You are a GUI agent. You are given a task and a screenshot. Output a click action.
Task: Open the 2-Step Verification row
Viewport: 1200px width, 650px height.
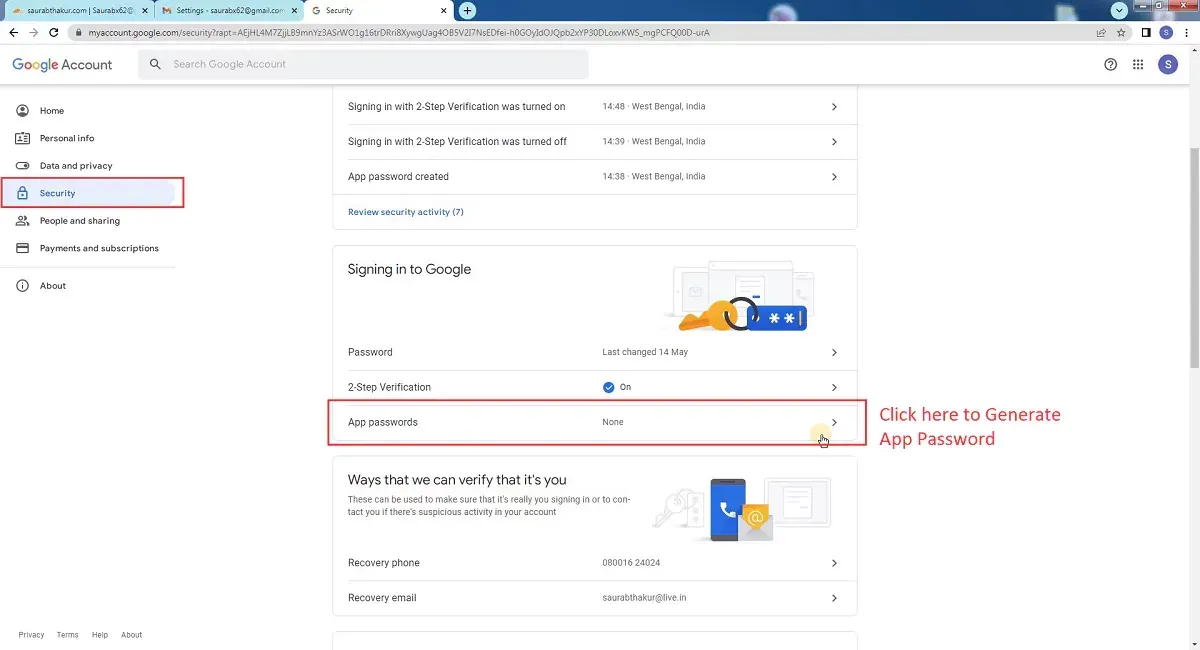(x=595, y=387)
